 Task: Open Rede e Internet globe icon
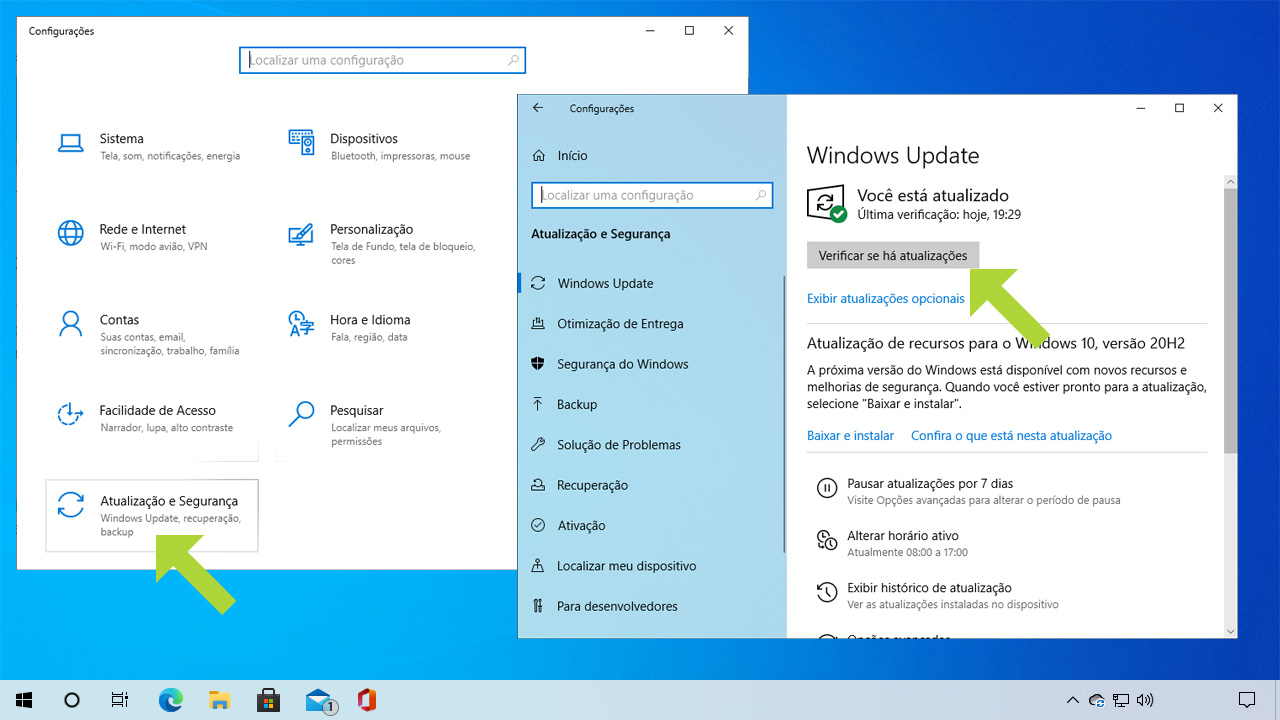(x=71, y=234)
